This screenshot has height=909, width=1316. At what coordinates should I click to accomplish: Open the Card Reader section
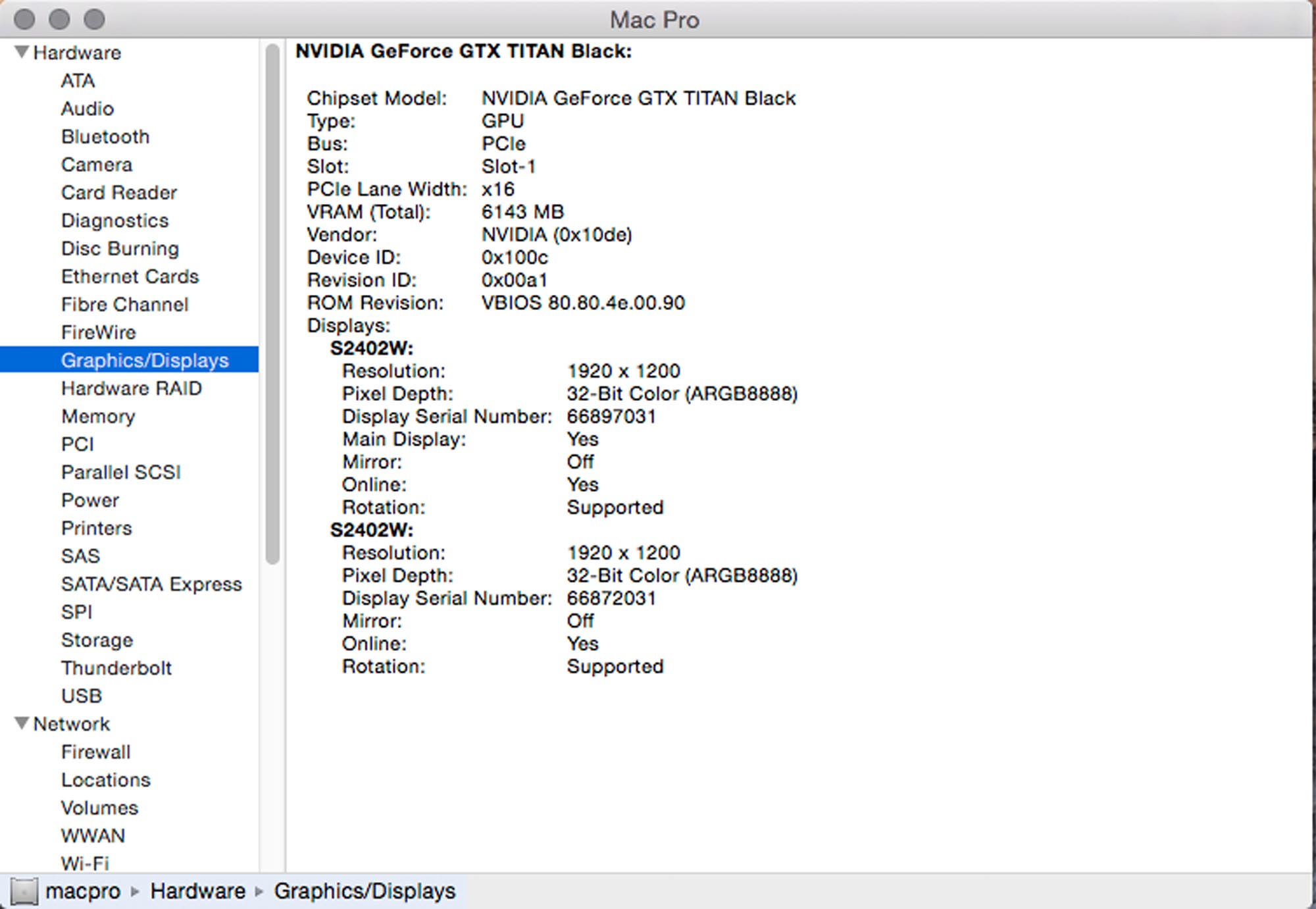pyautogui.click(x=119, y=193)
